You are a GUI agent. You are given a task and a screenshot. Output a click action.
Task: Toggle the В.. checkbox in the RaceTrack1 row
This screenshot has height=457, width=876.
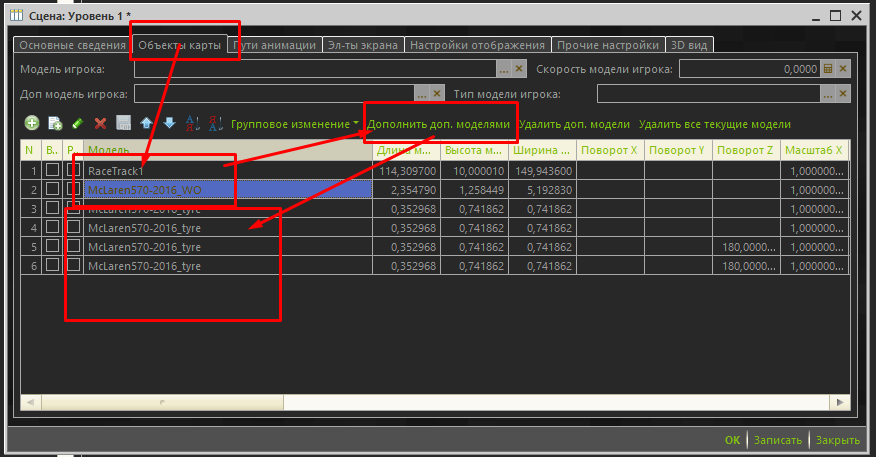[52, 169]
